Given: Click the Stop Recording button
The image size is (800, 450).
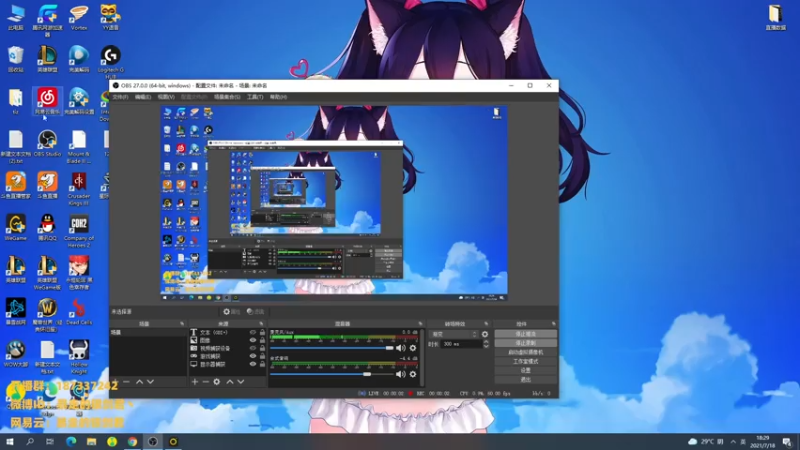Looking at the screenshot, I should pos(526,343).
